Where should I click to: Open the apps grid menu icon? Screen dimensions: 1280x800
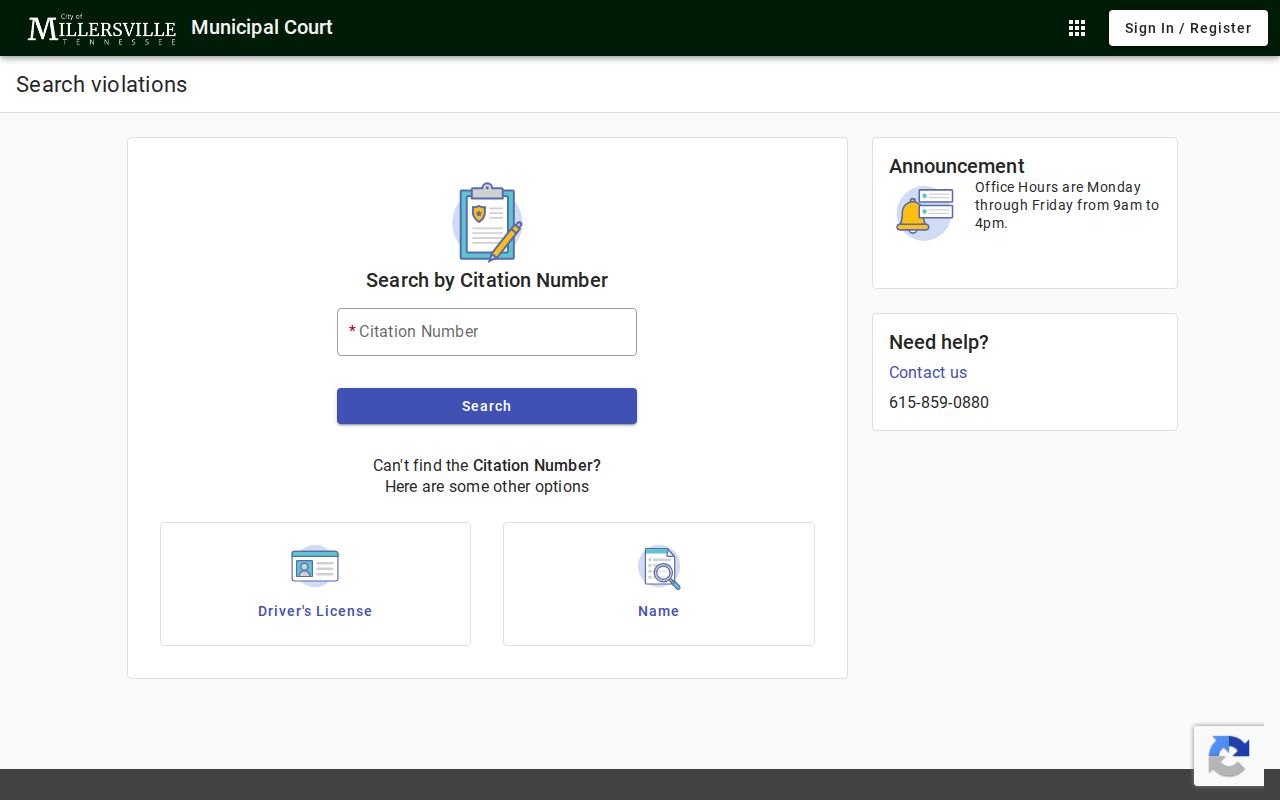[x=1077, y=28]
